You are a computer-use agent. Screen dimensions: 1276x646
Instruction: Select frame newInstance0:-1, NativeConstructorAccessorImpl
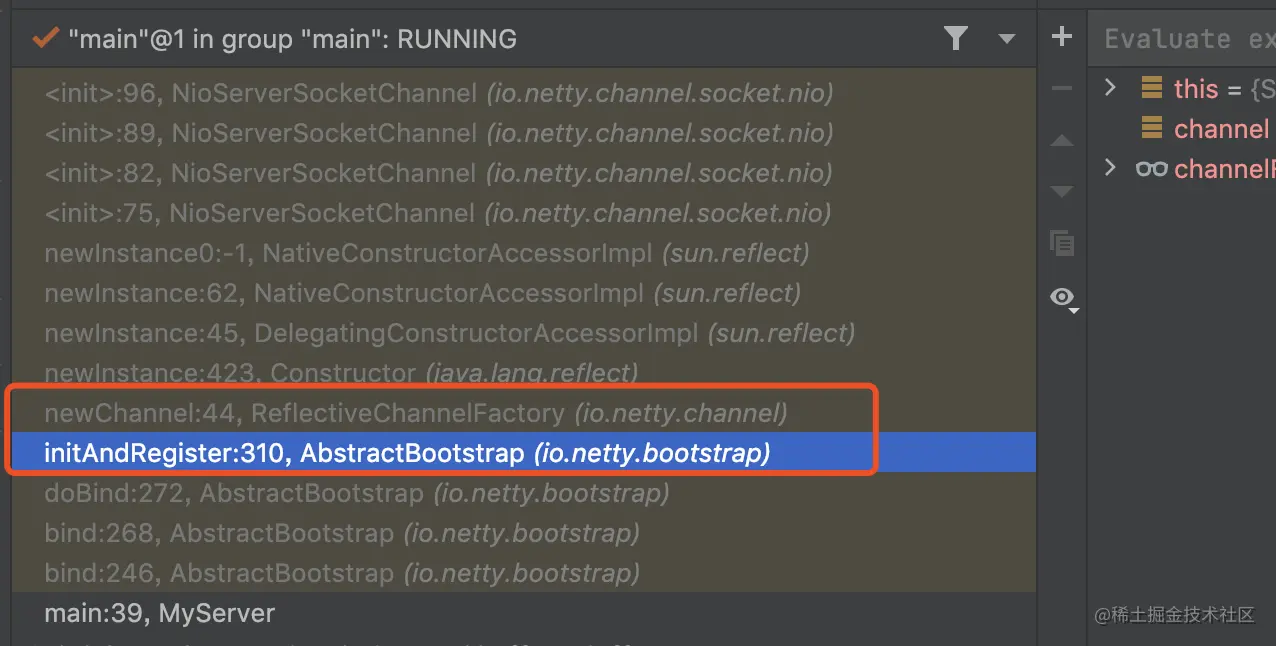[524, 253]
